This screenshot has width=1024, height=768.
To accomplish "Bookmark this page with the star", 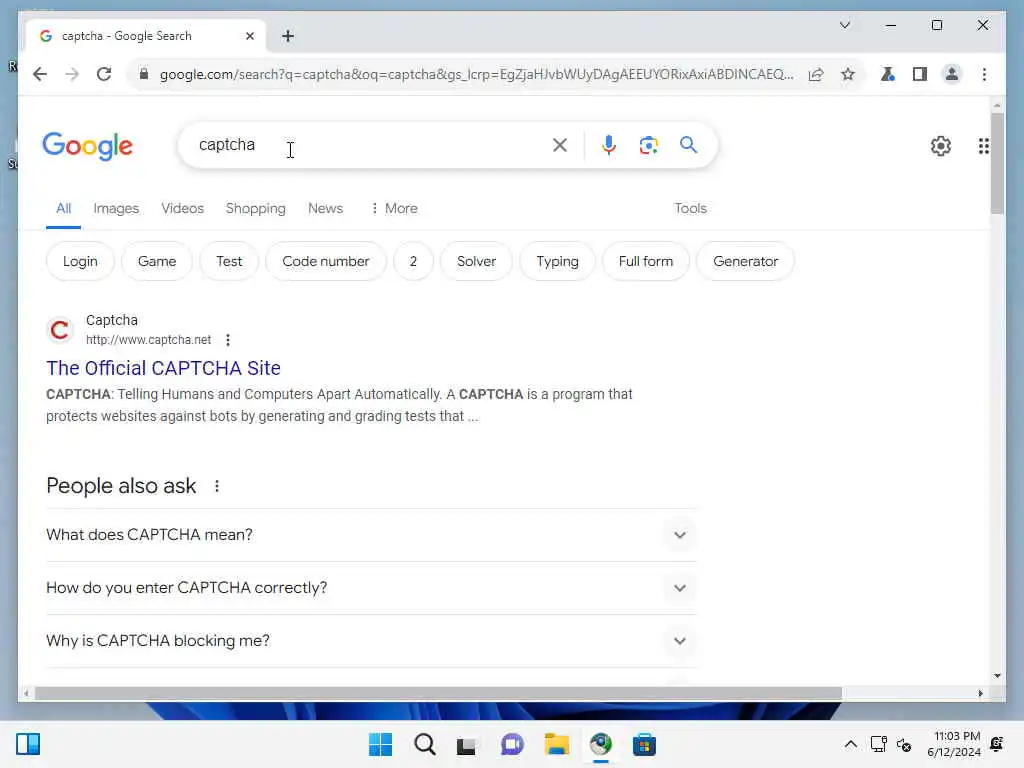I will tap(848, 74).
